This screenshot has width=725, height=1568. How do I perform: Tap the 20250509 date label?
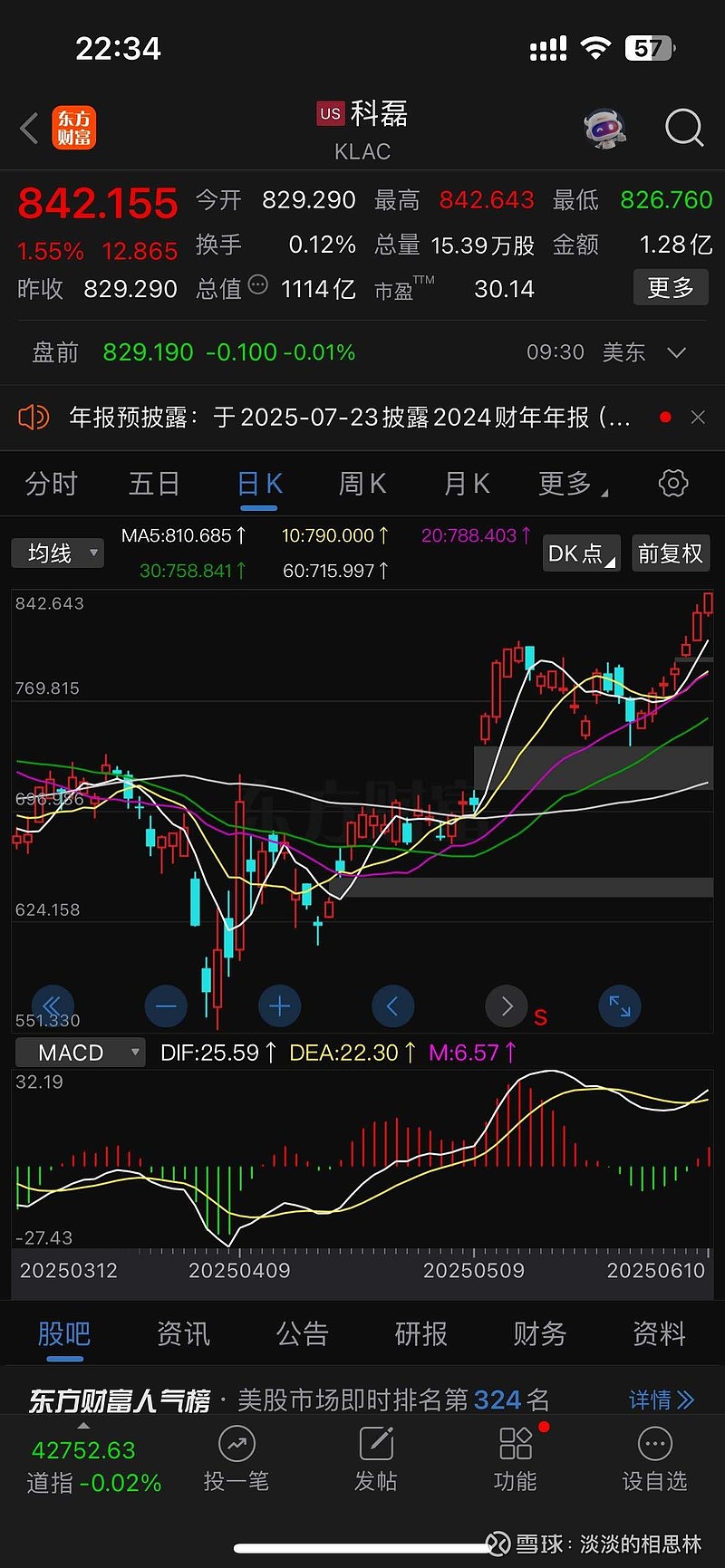pos(474,1270)
